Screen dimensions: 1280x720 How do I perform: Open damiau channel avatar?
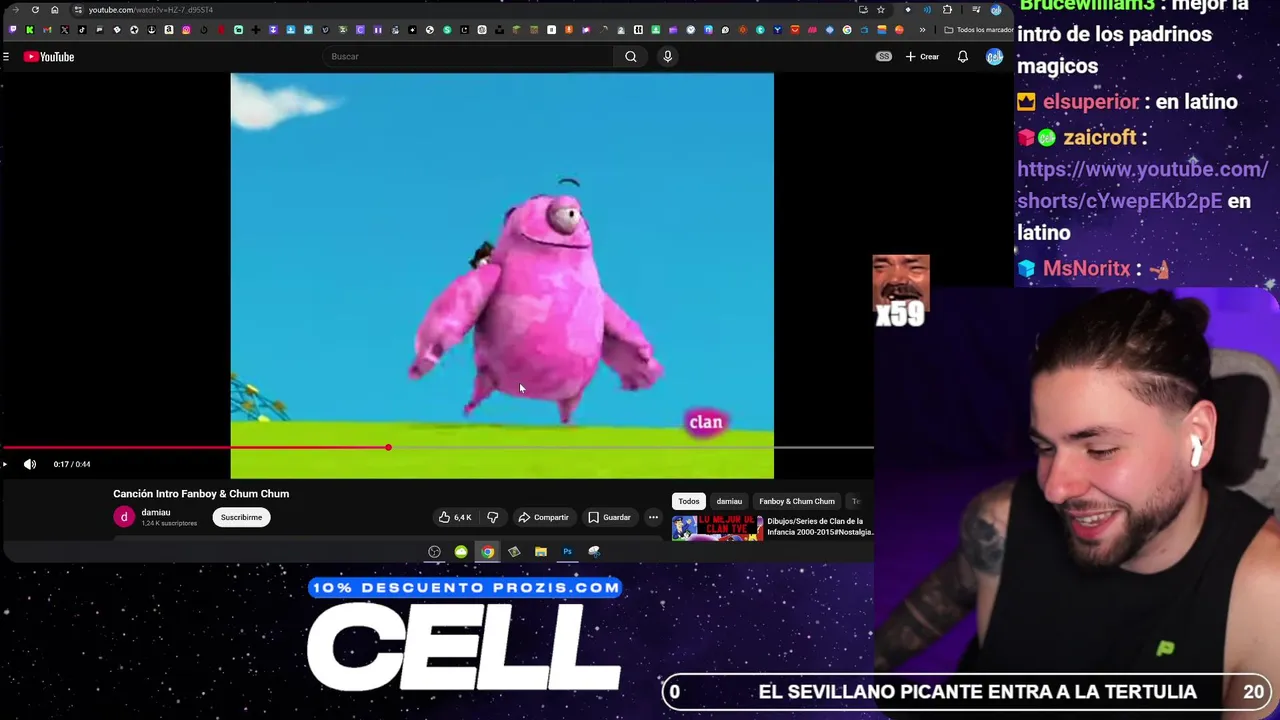point(124,517)
